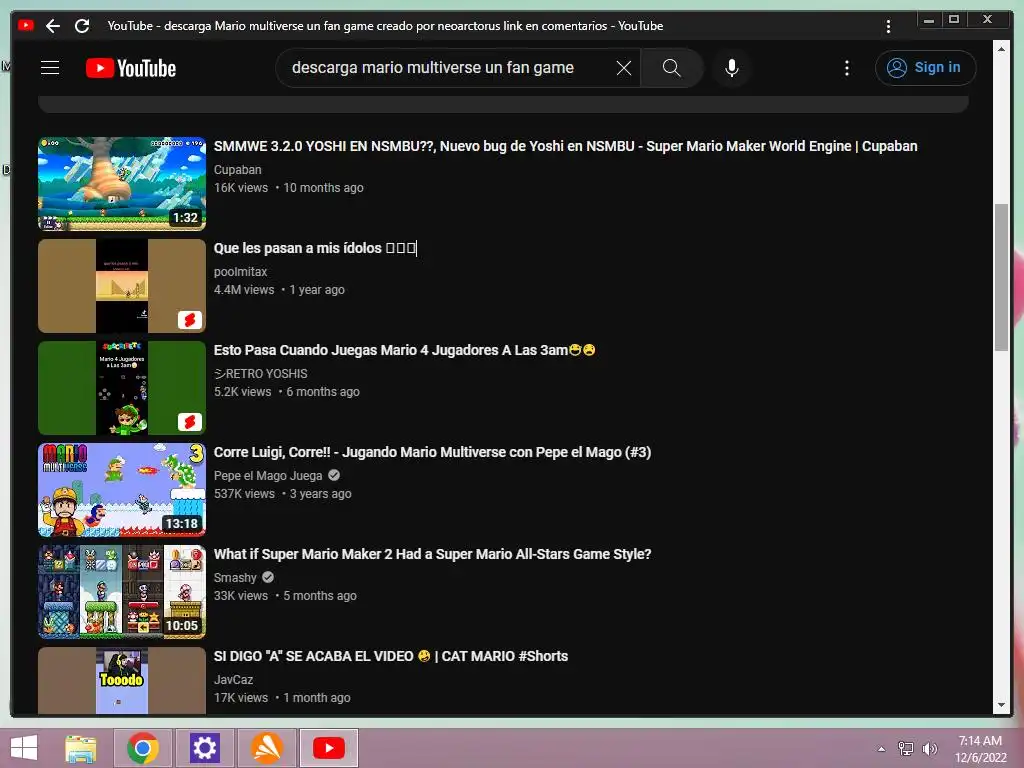The image size is (1024, 768).
Task: Click the Super Mario All-Stars 10:05 thumbnail
Action: pyautogui.click(x=122, y=591)
